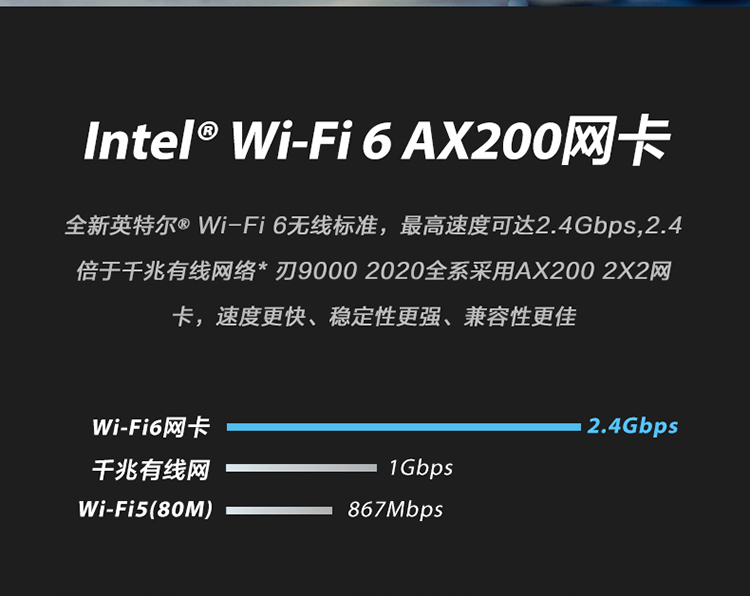Click the blue 2.4Gbps value
750x596 pixels.
(632, 426)
